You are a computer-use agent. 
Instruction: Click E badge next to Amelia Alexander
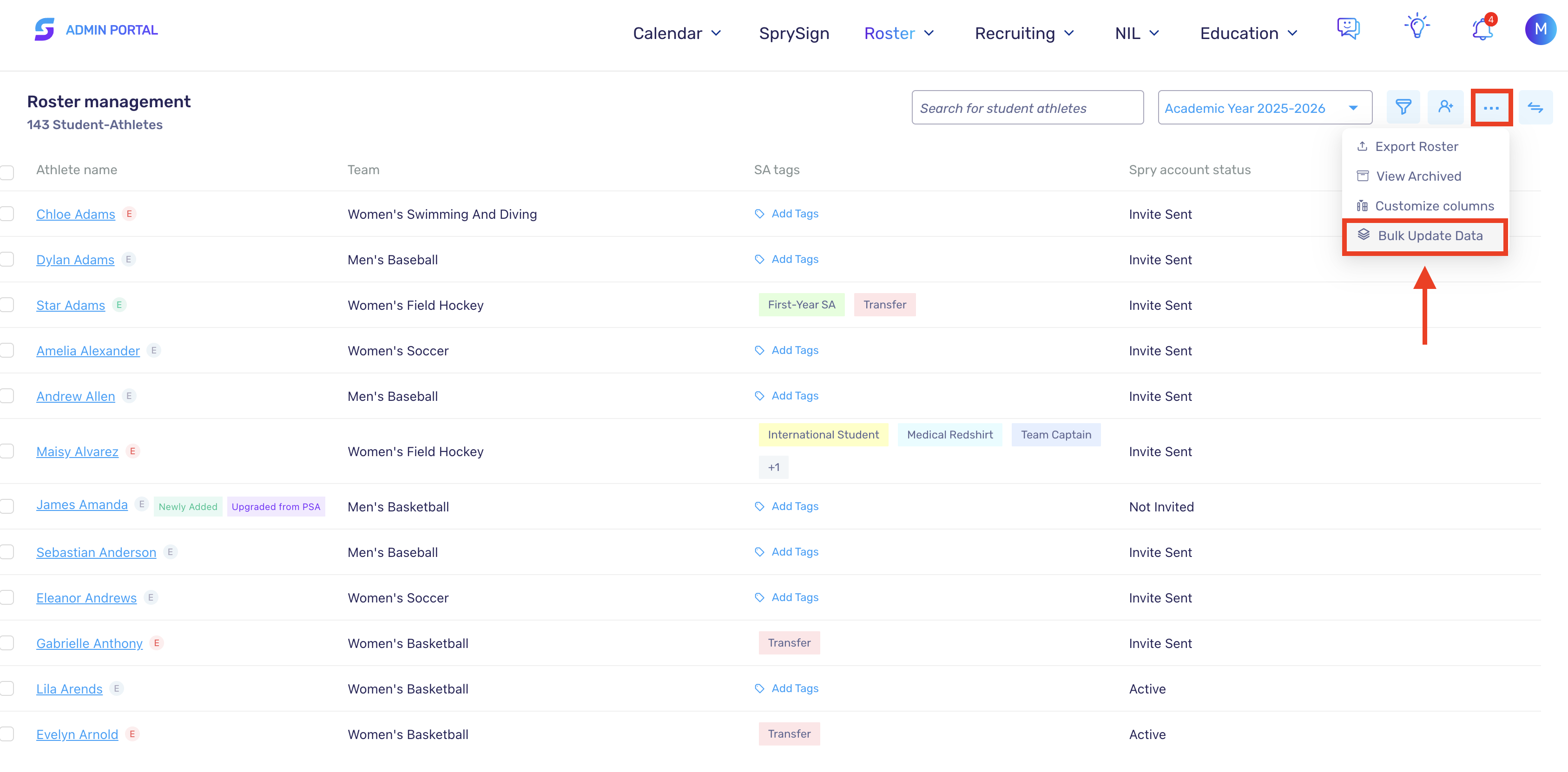click(154, 350)
